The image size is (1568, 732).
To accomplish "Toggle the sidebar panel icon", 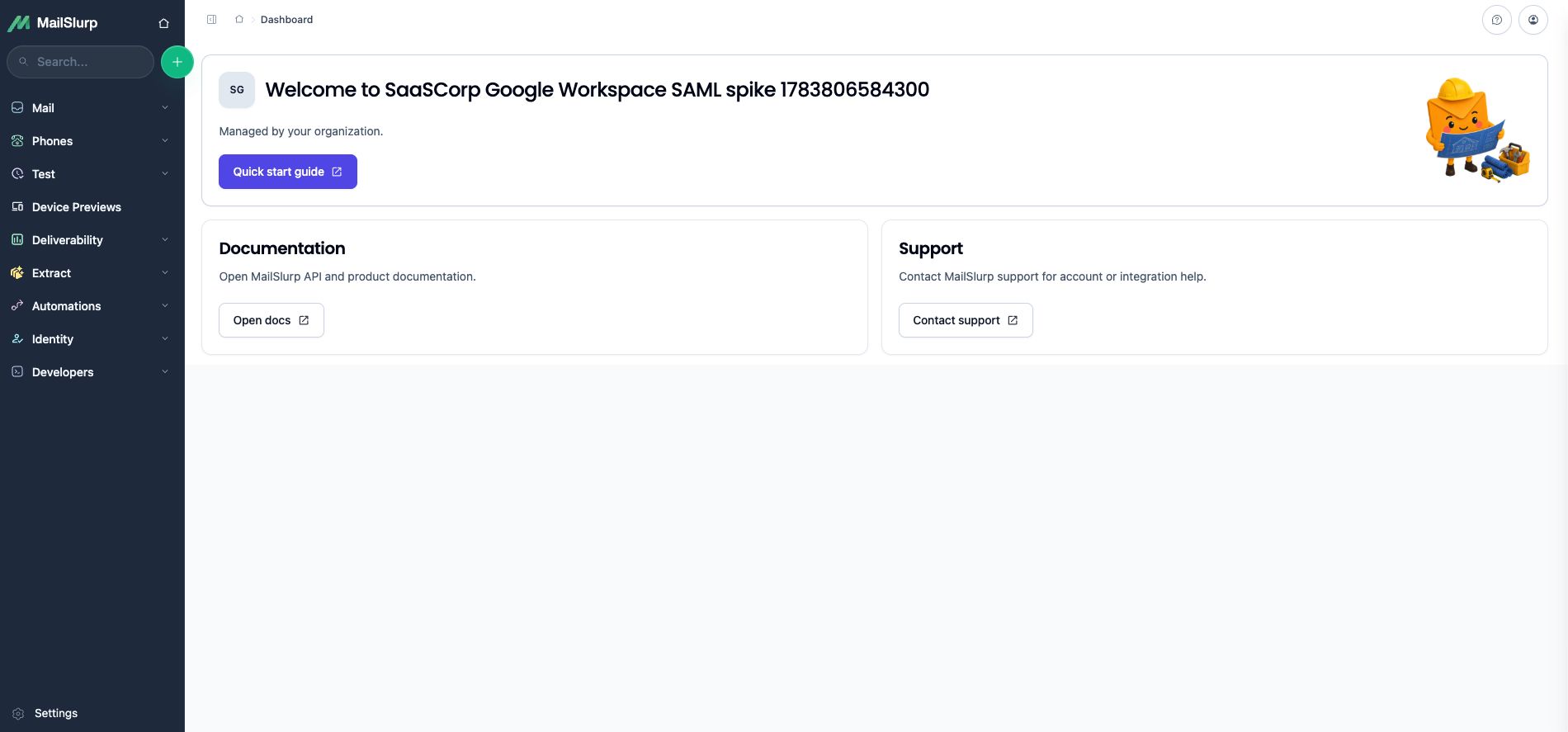I will 212,20.
